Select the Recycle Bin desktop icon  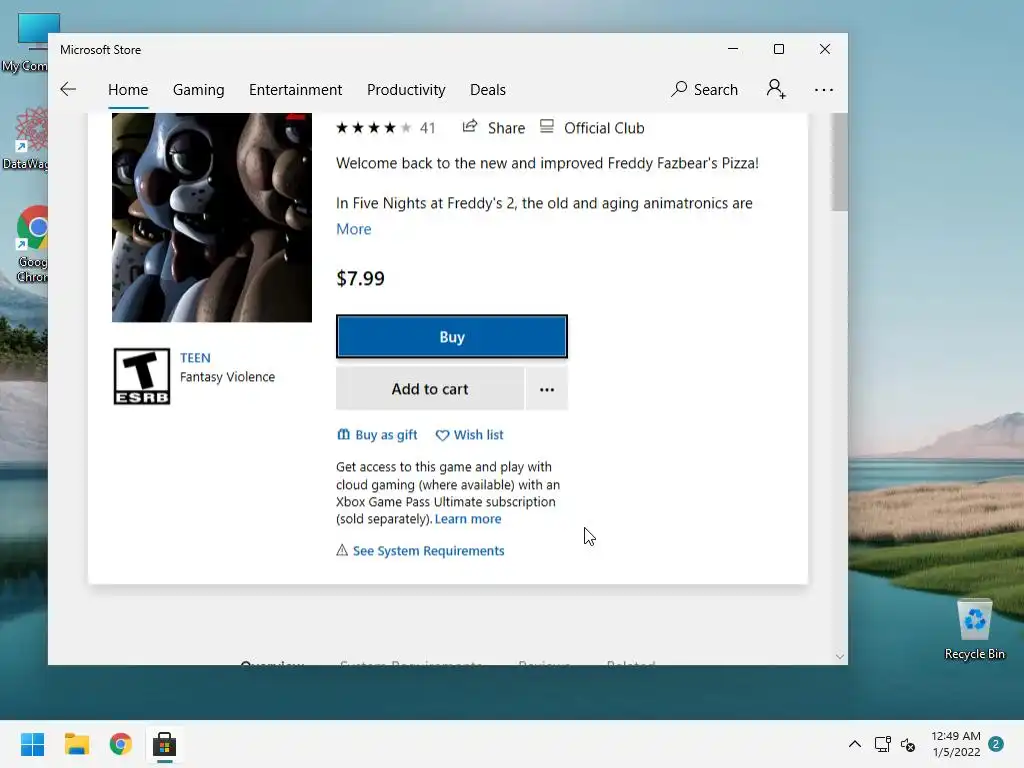[x=974, y=630]
